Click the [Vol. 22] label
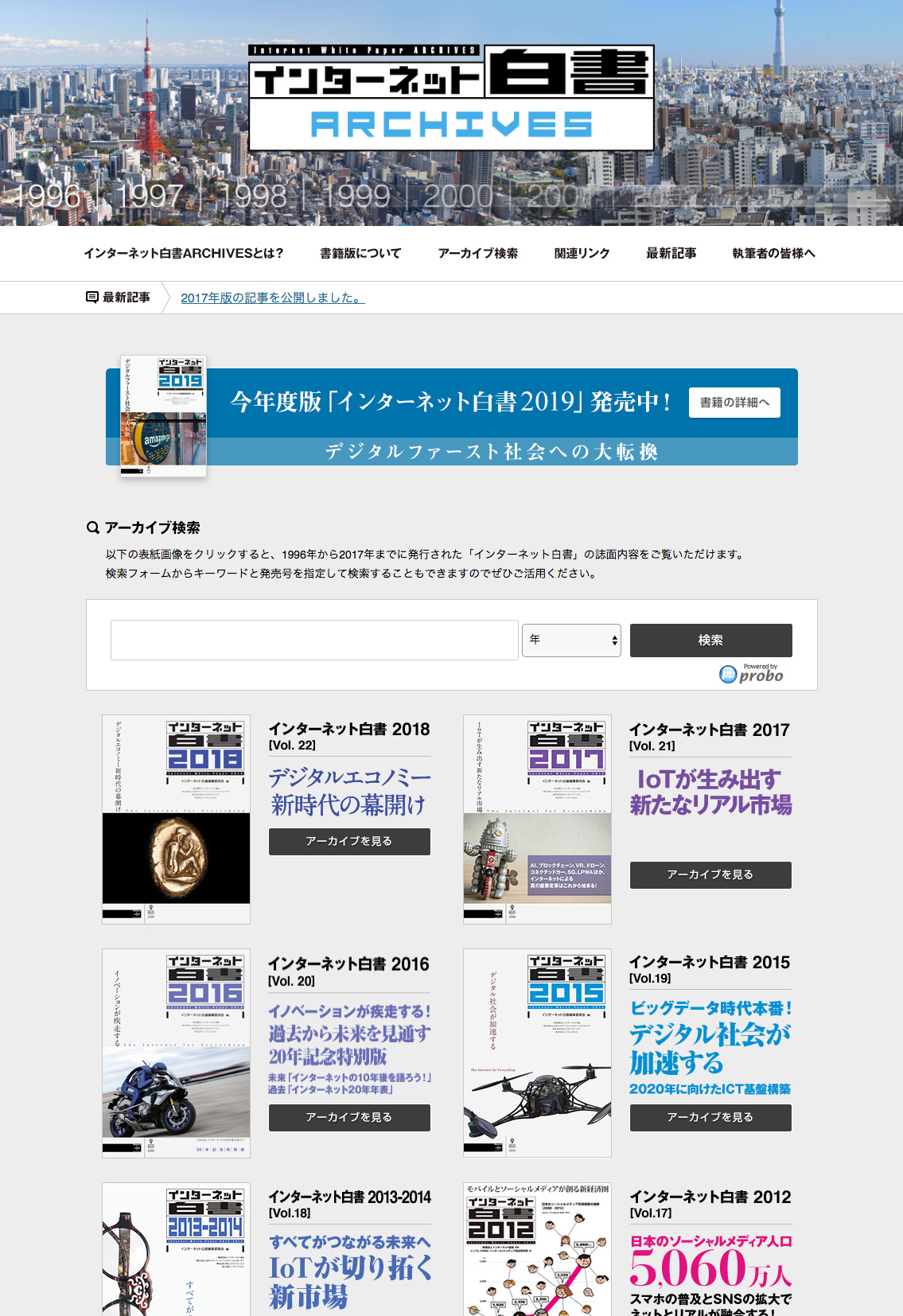Image resolution: width=903 pixels, height=1316 pixels. click(x=292, y=746)
